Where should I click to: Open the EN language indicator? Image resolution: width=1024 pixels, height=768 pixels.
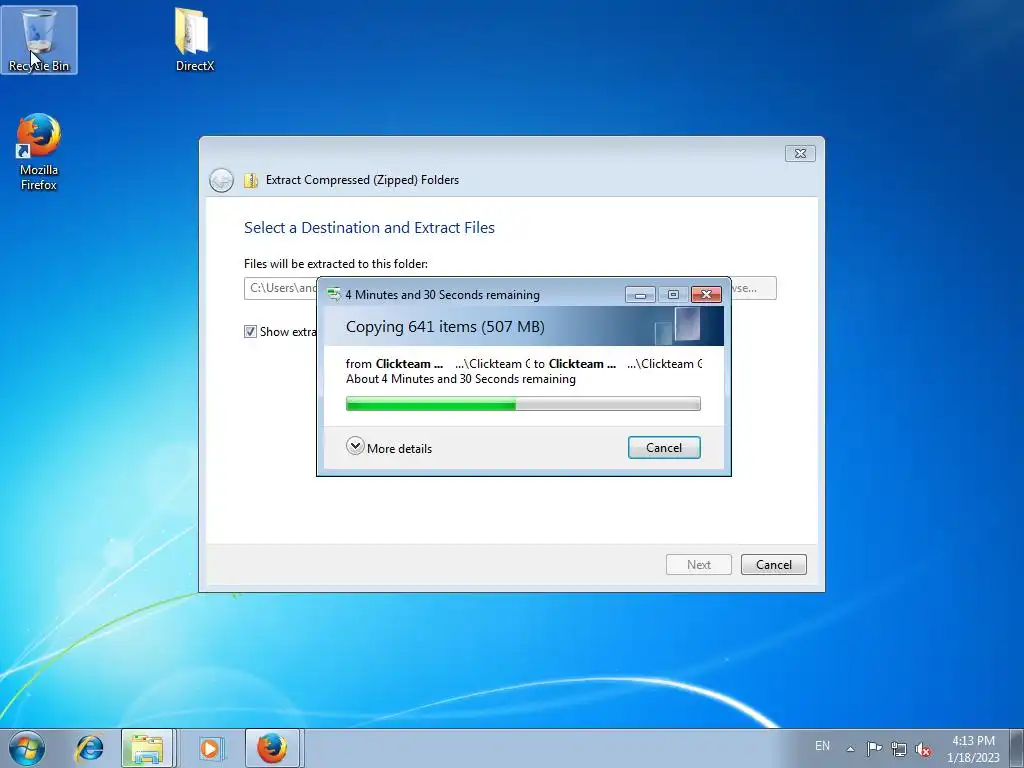[822, 746]
